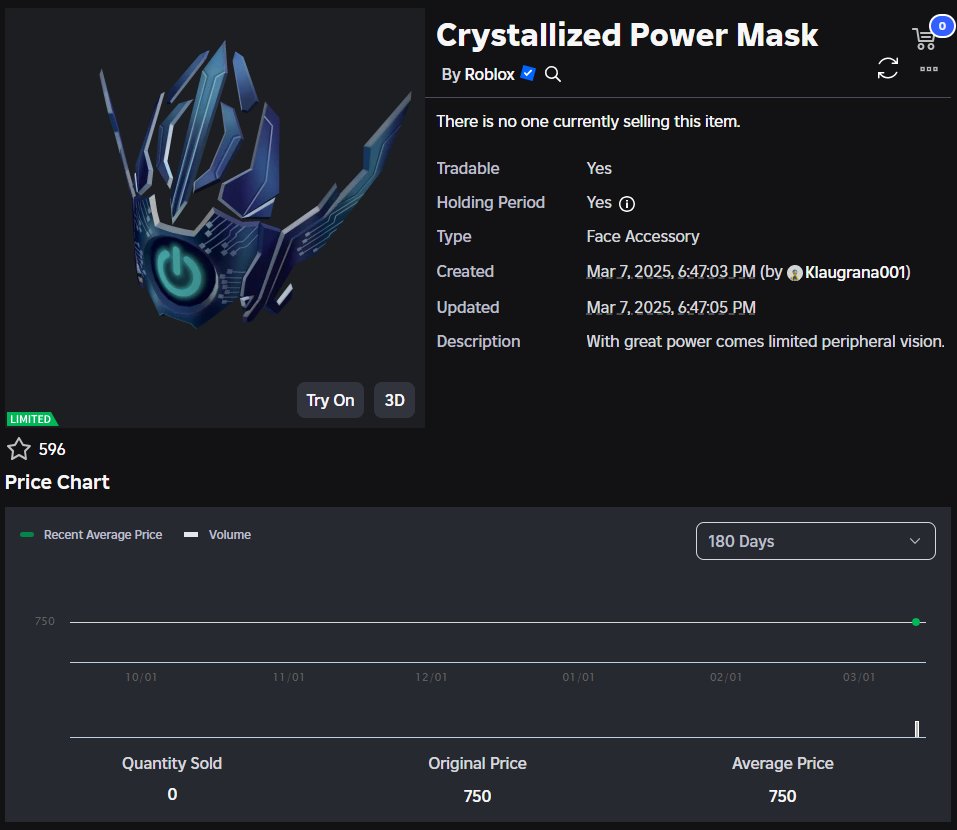Click the Original Price value 750

477,796
